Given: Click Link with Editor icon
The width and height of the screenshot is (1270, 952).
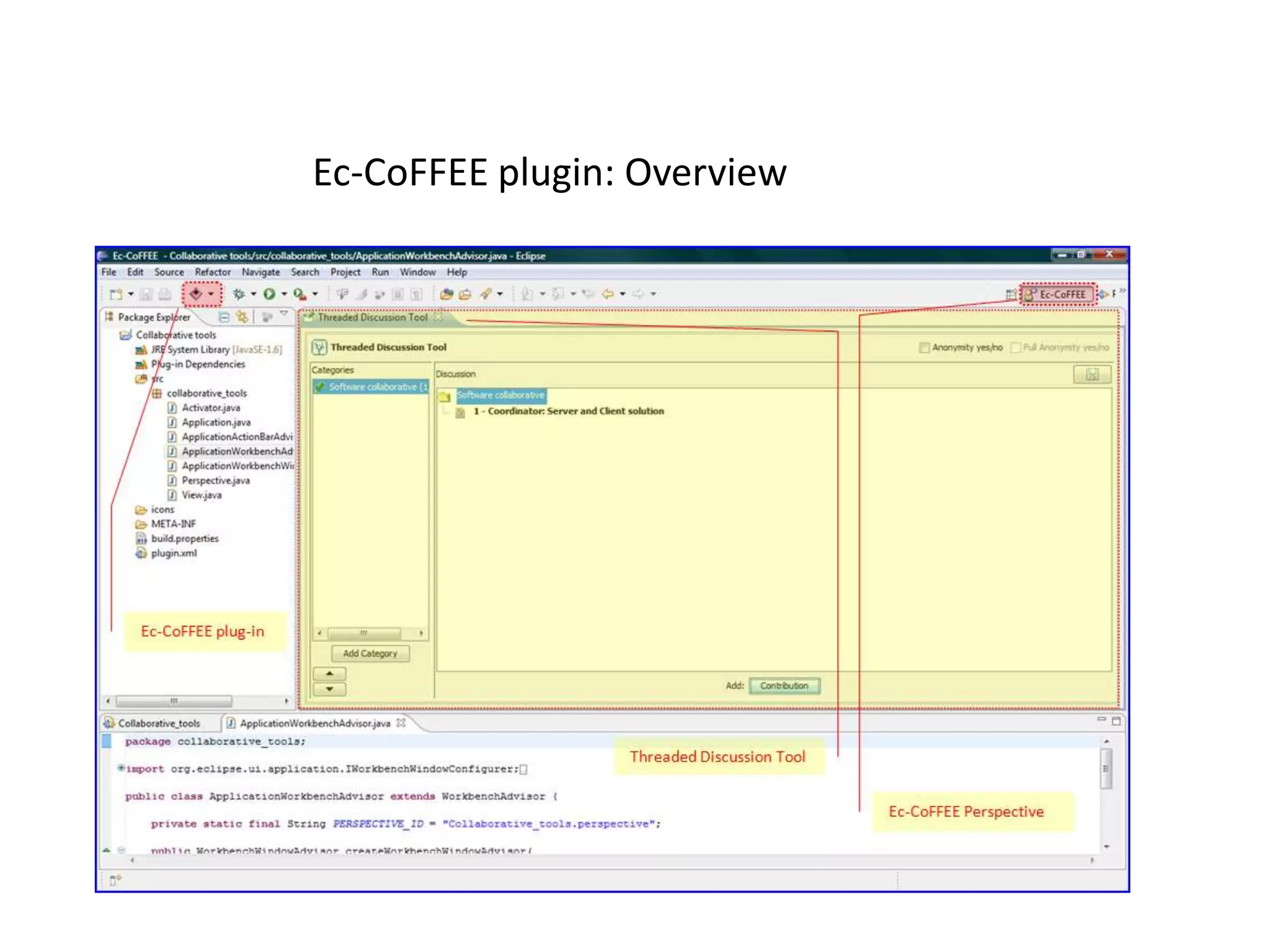Looking at the screenshot, I should [242, 317].
